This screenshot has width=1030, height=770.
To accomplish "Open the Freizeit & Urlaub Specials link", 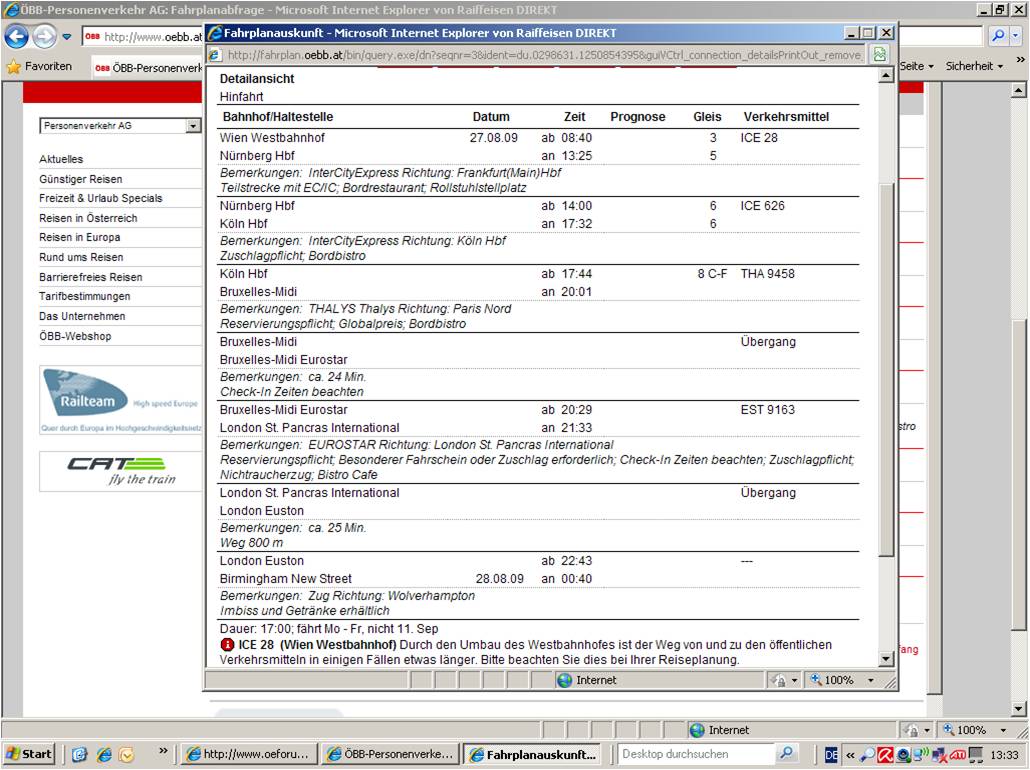I will [101, 198].
